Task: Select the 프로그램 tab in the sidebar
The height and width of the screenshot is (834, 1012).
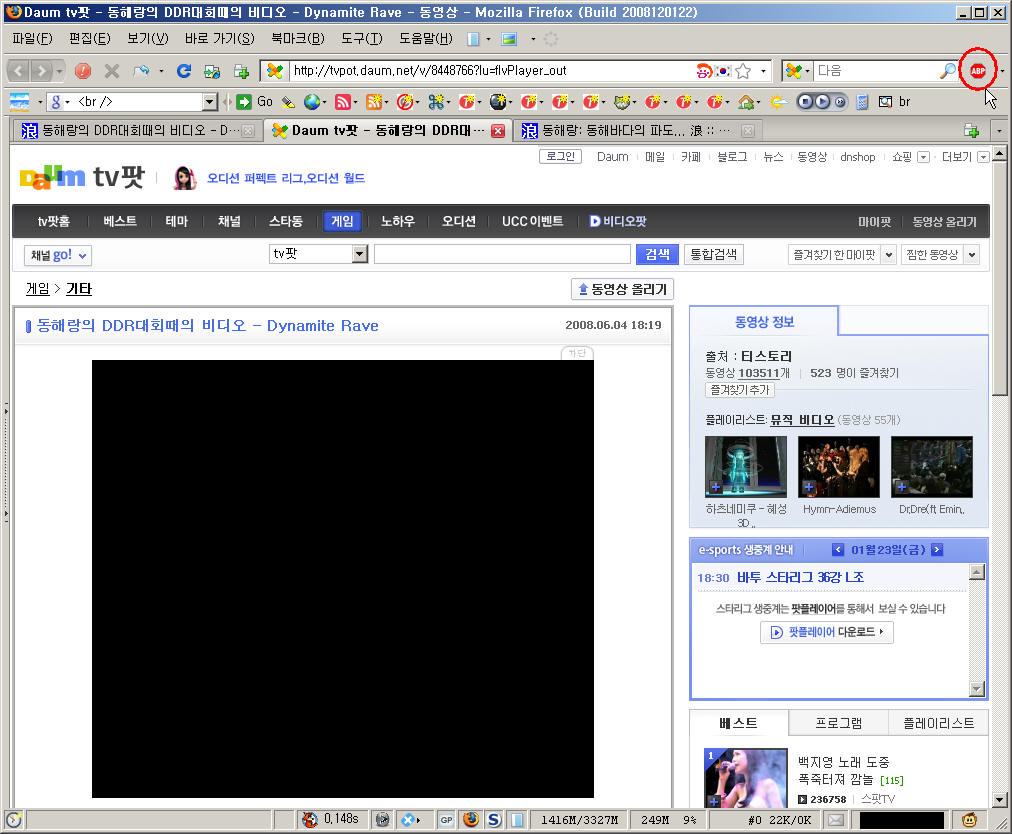Action: click(838, 723)
